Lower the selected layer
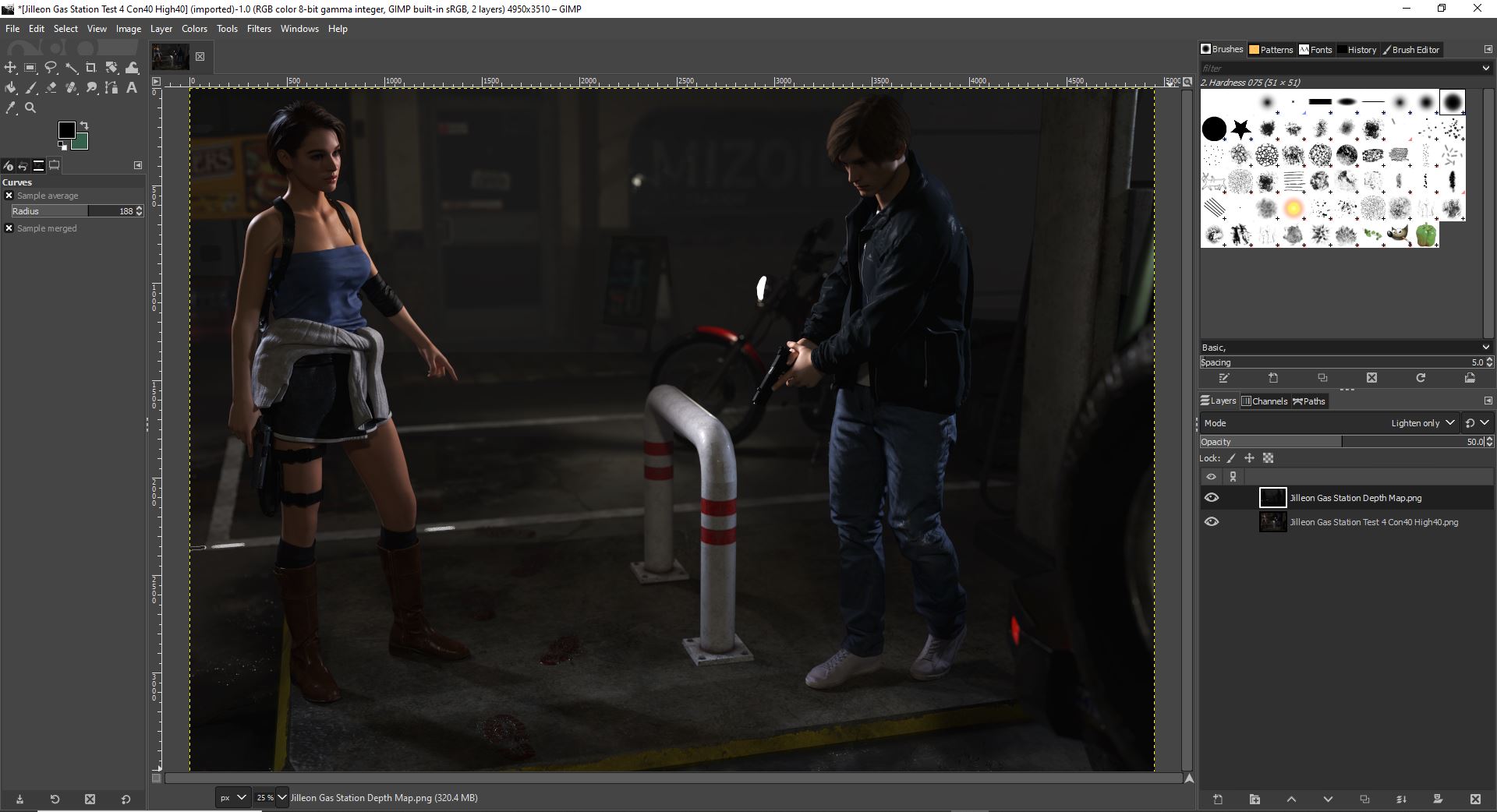 point(1328,800)
